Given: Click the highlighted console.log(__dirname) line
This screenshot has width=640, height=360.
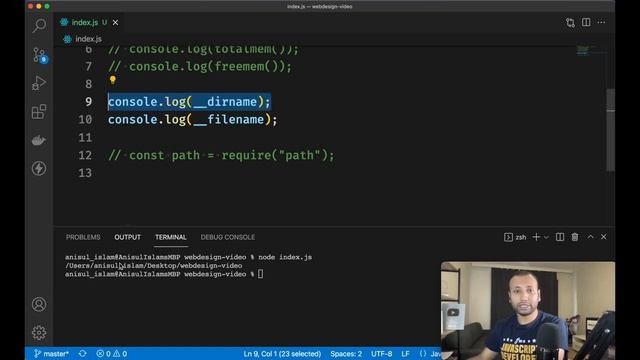Looking at the screenshot, I should (x=189, y=102).
